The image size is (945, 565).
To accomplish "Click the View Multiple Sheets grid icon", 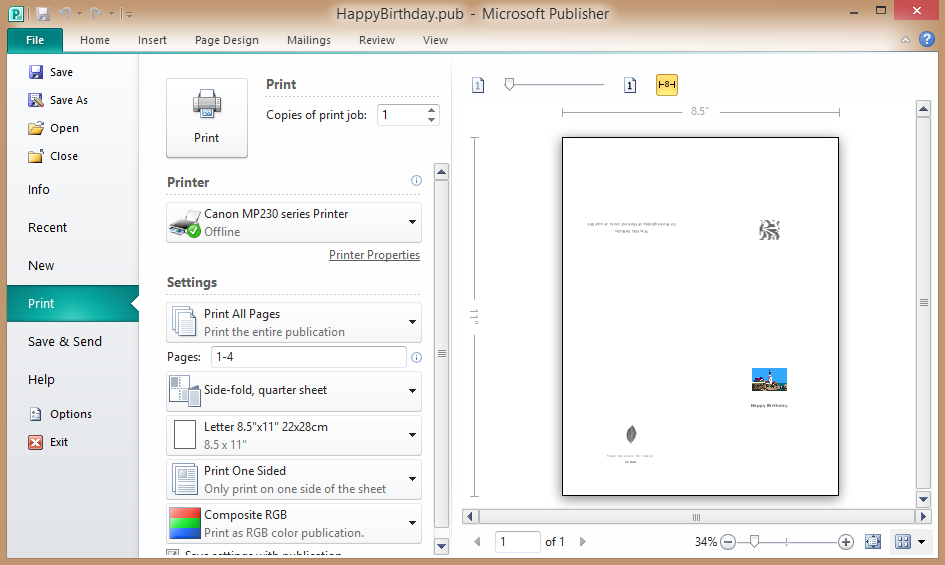I will point(903,541).
